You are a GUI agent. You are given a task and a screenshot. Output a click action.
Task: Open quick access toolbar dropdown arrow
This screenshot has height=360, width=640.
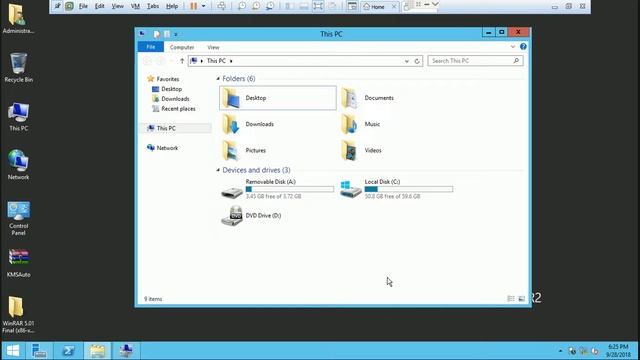[x=176, y=34]
